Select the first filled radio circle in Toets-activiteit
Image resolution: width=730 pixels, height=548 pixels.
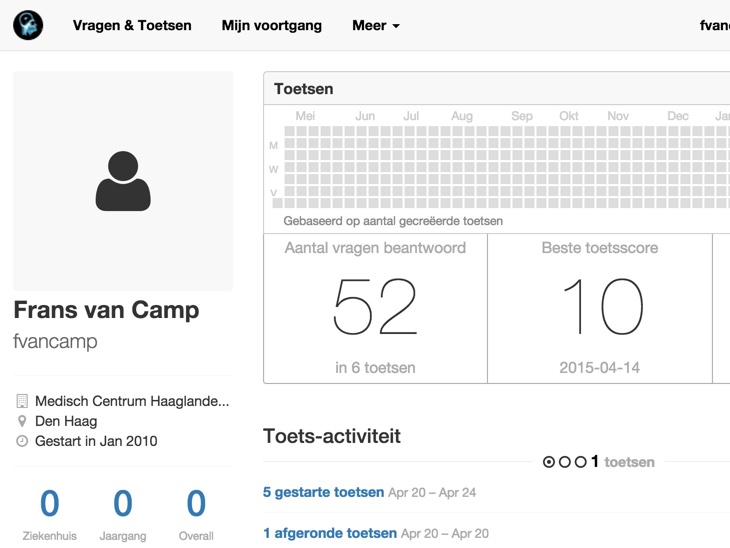[x=548, y=462]
